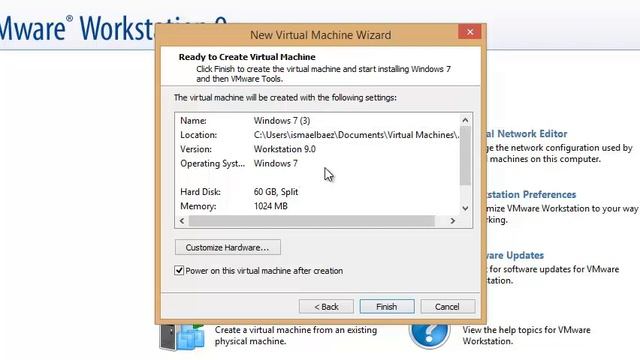Open the Software Updates link in background

(x=516, y=256)
